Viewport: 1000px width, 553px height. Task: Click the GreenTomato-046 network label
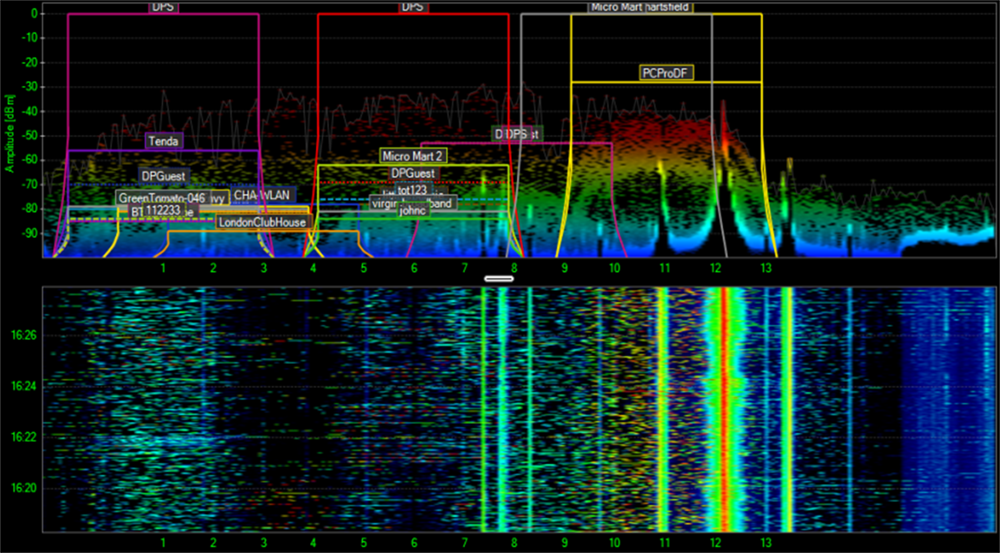pyautogui.click(x=162, y=198)
